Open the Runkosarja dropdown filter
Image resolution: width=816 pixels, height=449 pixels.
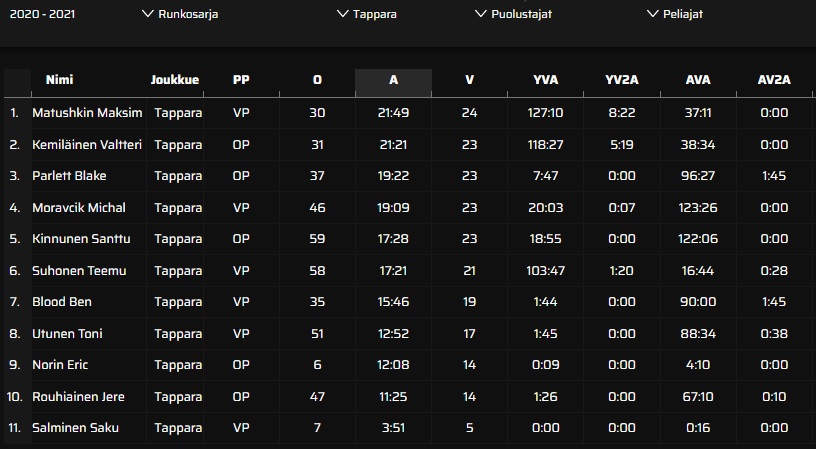tap(180, 14)
